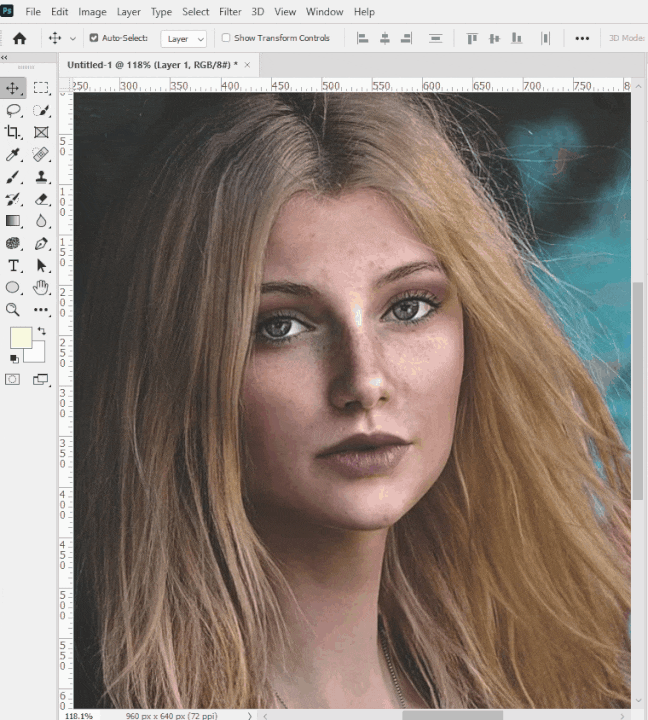Select the Horizontal Type tool

(x=13, y=265)
